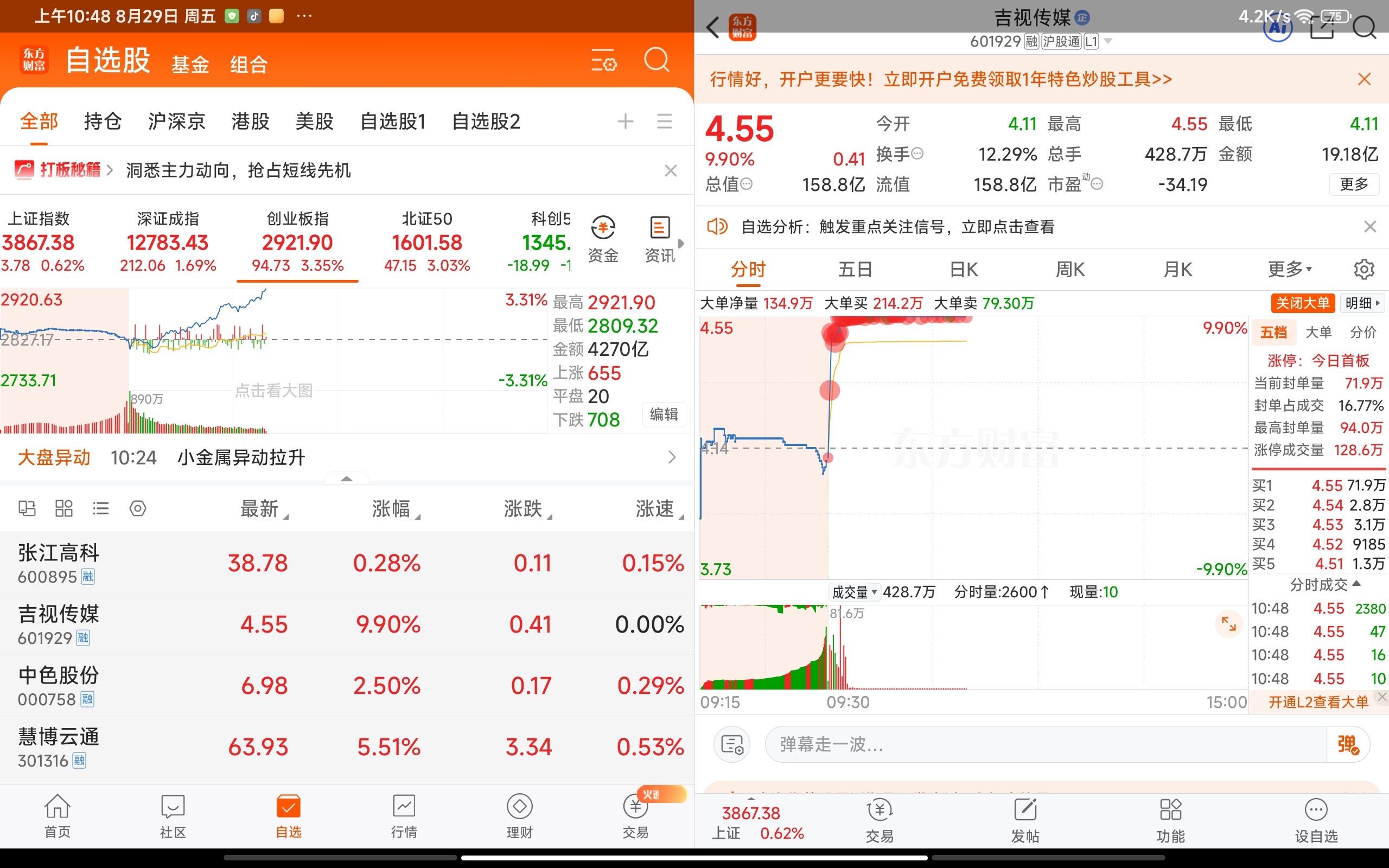Screen dimensions: 1389x868
Task: Tap the search magnifier in 自选股 header
Action: click(x=657, y=60)
